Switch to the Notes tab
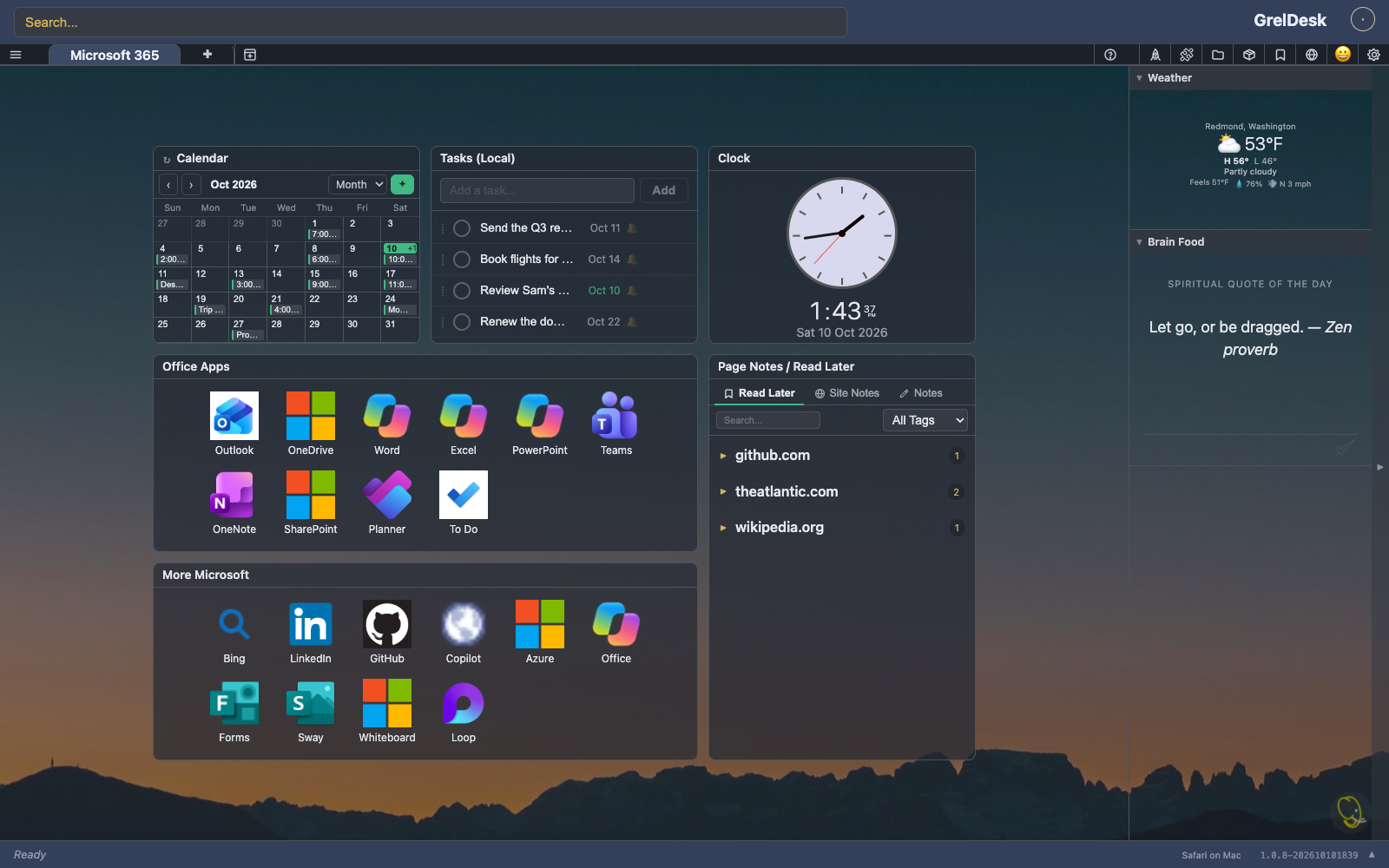This screenshot has width=1389, height=868. [x=920, y=393]
